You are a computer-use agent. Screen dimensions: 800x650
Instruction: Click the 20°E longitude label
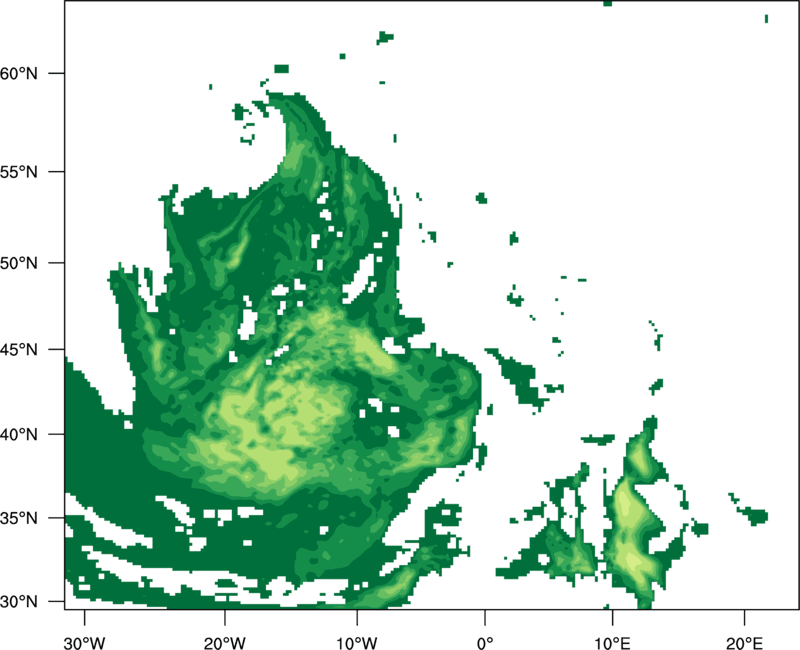[x=744, y=643]
